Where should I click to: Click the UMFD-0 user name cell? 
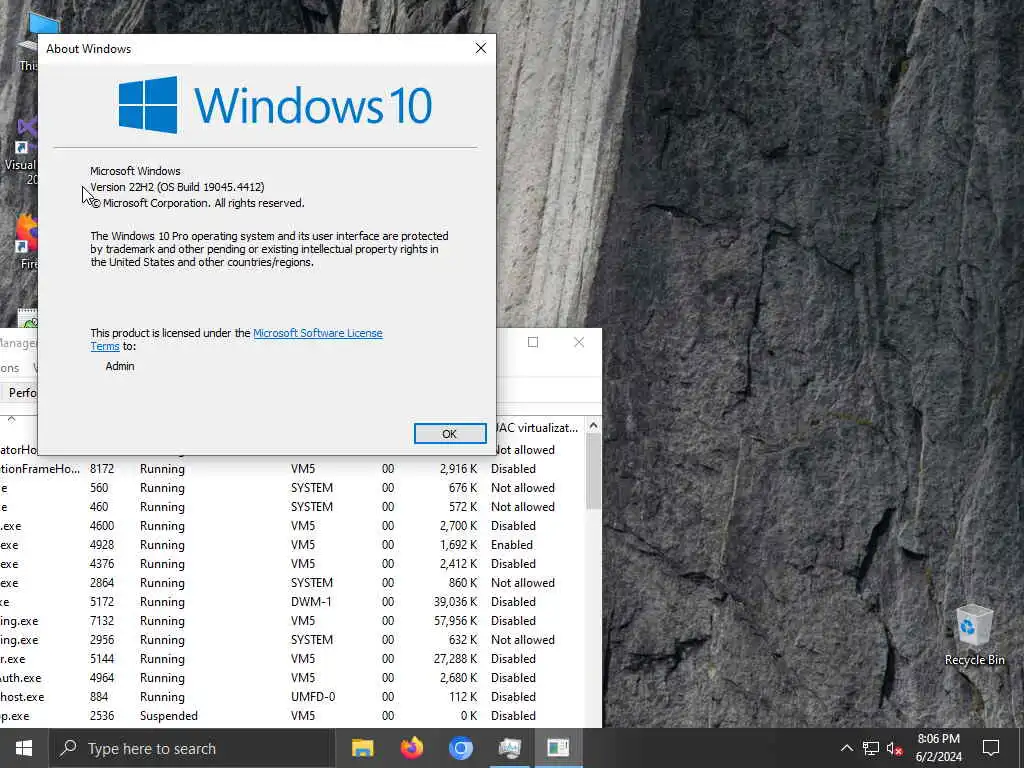pos(313,696)
